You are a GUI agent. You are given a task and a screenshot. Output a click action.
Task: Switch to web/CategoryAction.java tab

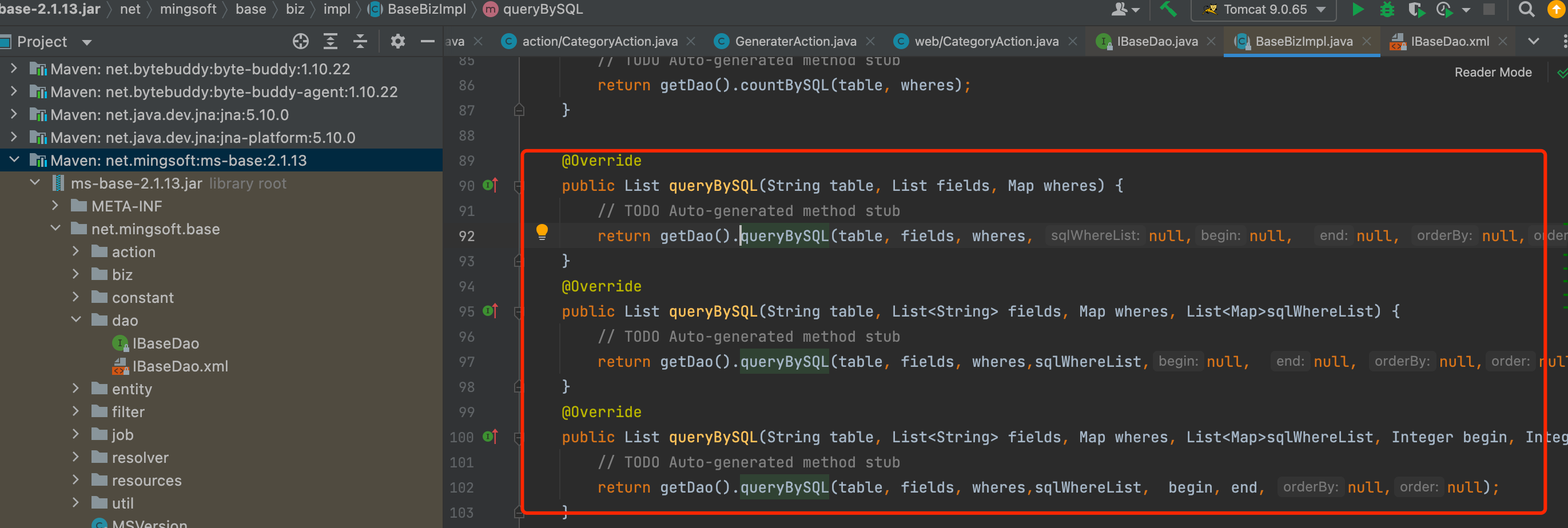pos(985,41)
